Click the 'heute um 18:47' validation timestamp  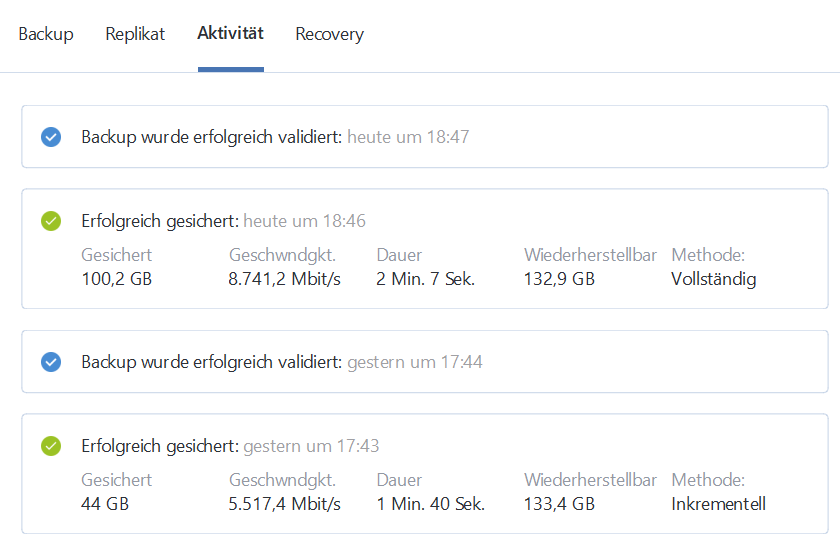point(408,137)
